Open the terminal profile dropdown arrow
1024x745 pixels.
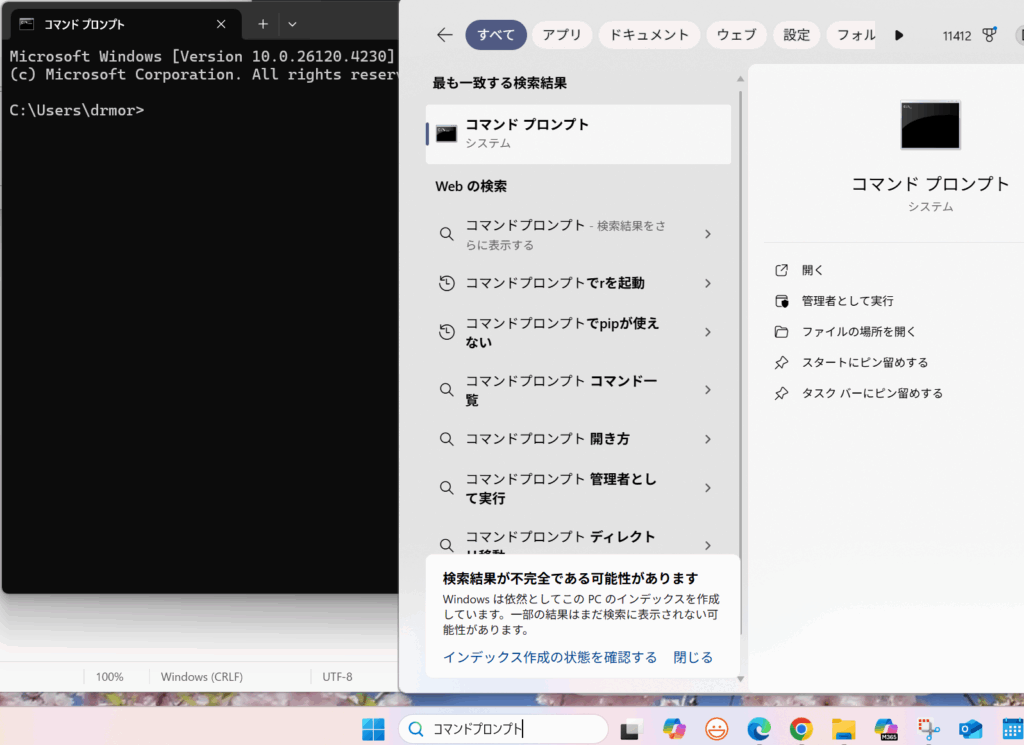[292, 24]
